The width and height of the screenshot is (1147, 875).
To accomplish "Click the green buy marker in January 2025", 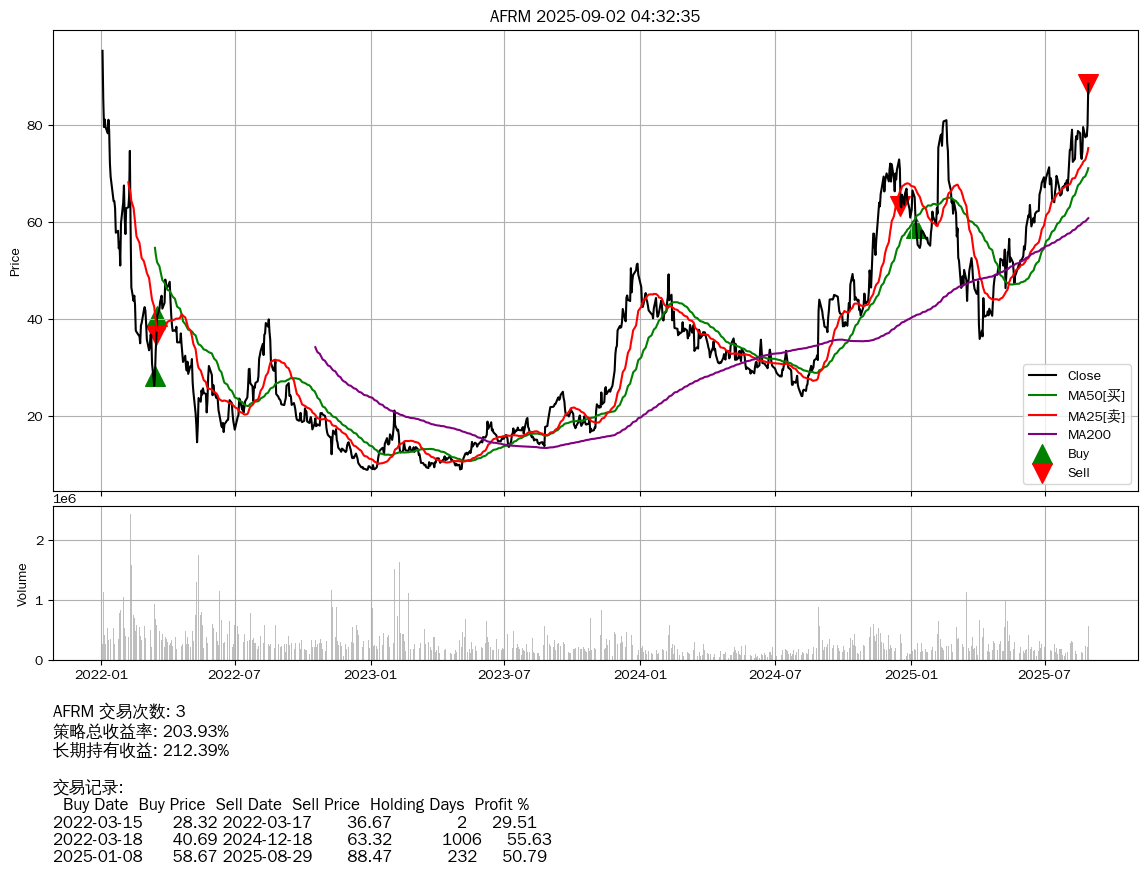I will pyautogui.click(x=916, y=228).
